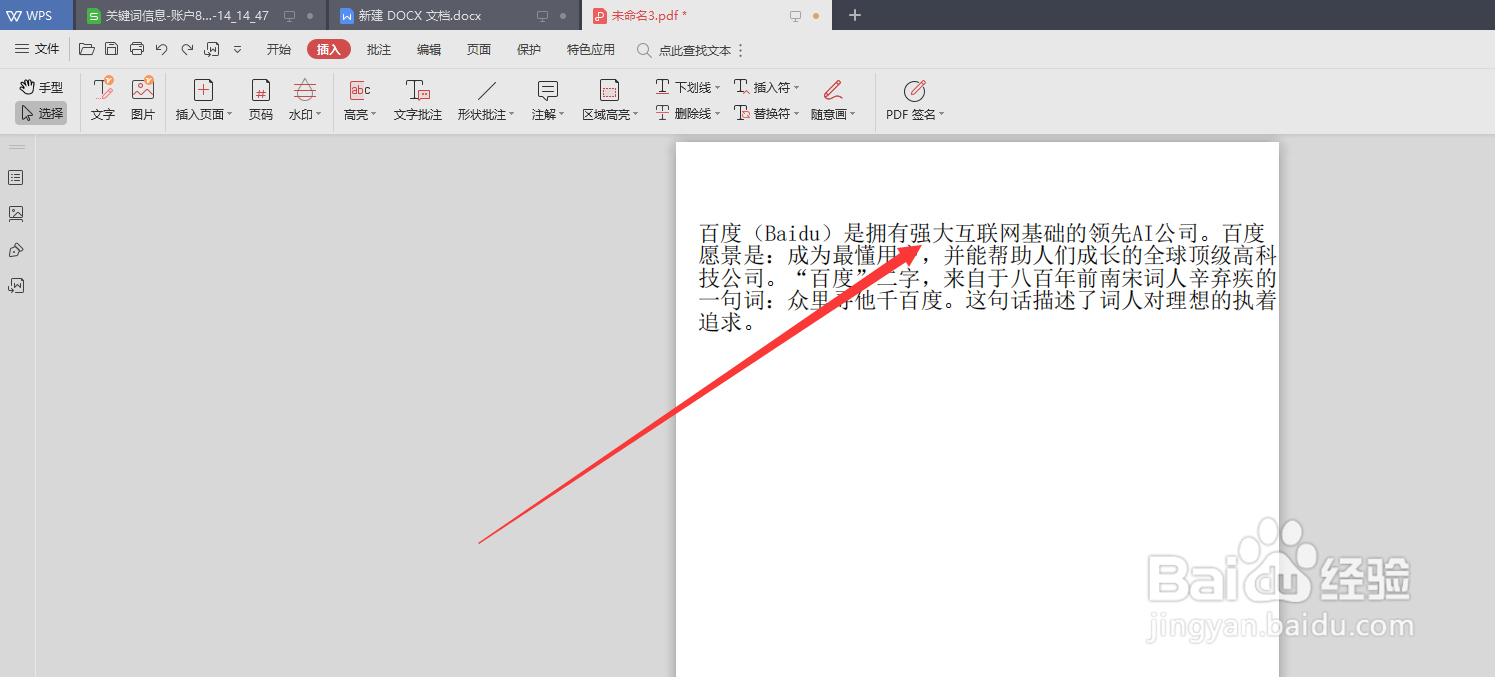Click the 图片 insert image tool

click(143, 99)
